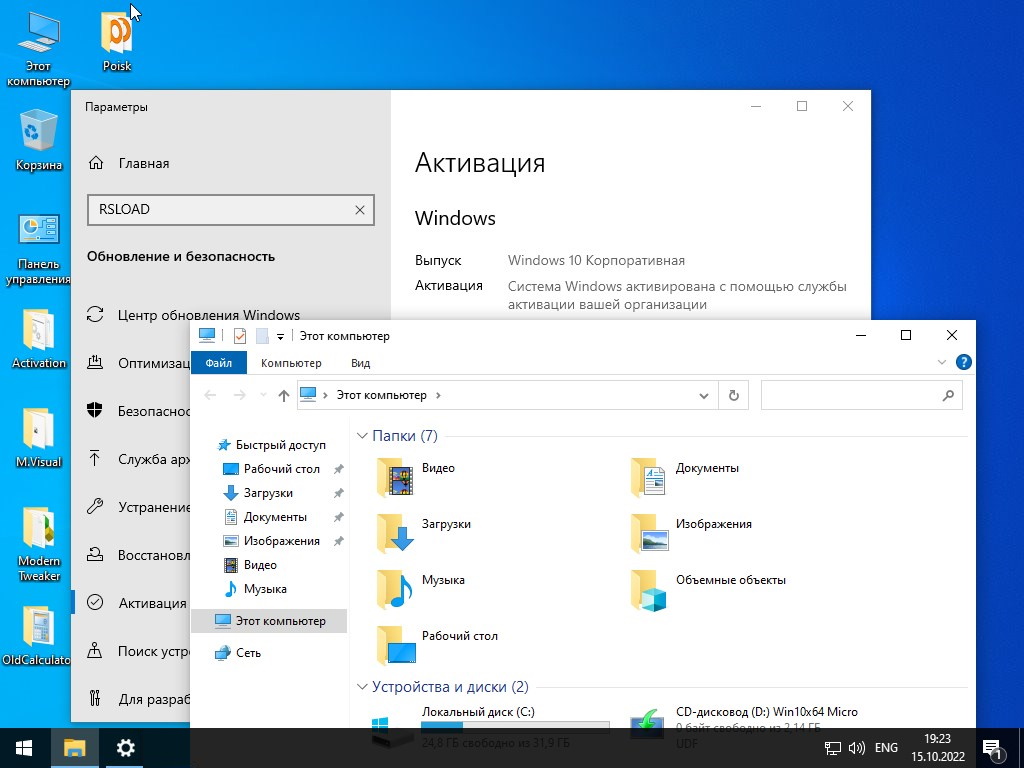
Task: Refresh the Этот компьютер view
Action: pyautogui.click(x=733, y=396)
